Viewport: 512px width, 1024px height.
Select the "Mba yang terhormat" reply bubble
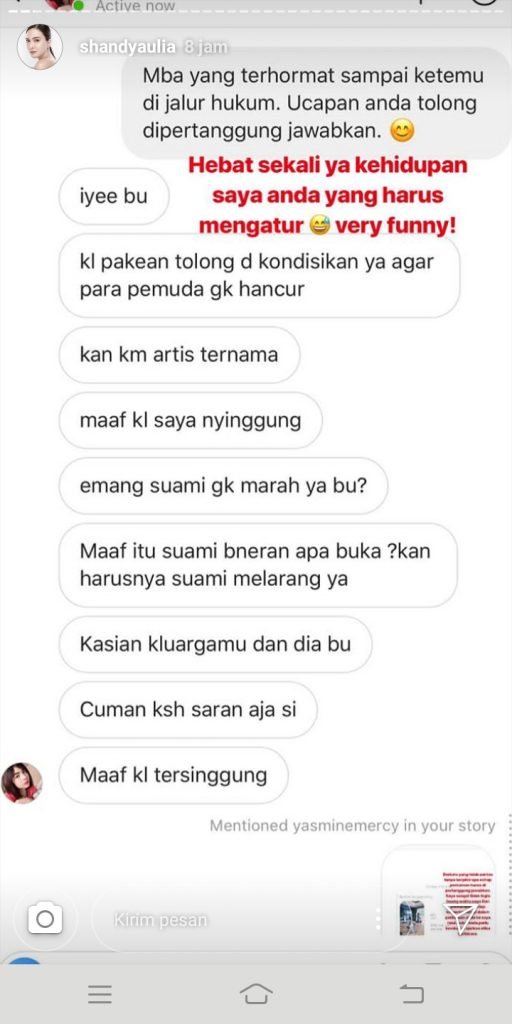tap(315, 103)
